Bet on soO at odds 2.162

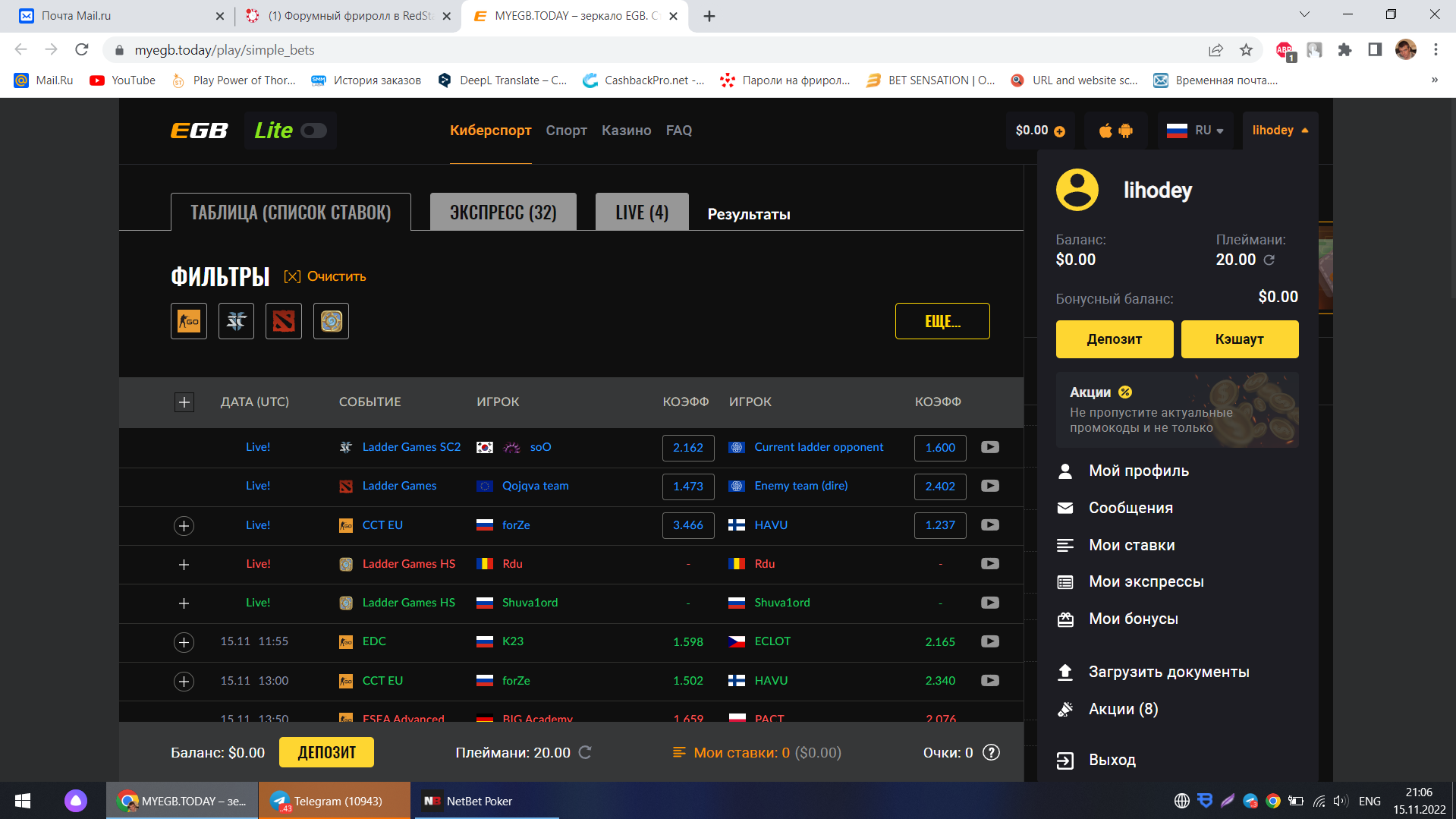click(688, 448)
